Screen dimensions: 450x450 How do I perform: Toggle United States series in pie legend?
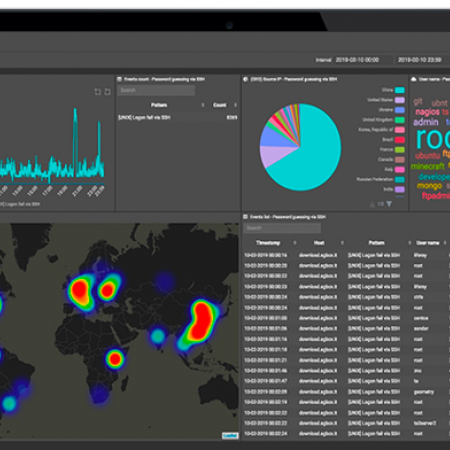[386, 100]
